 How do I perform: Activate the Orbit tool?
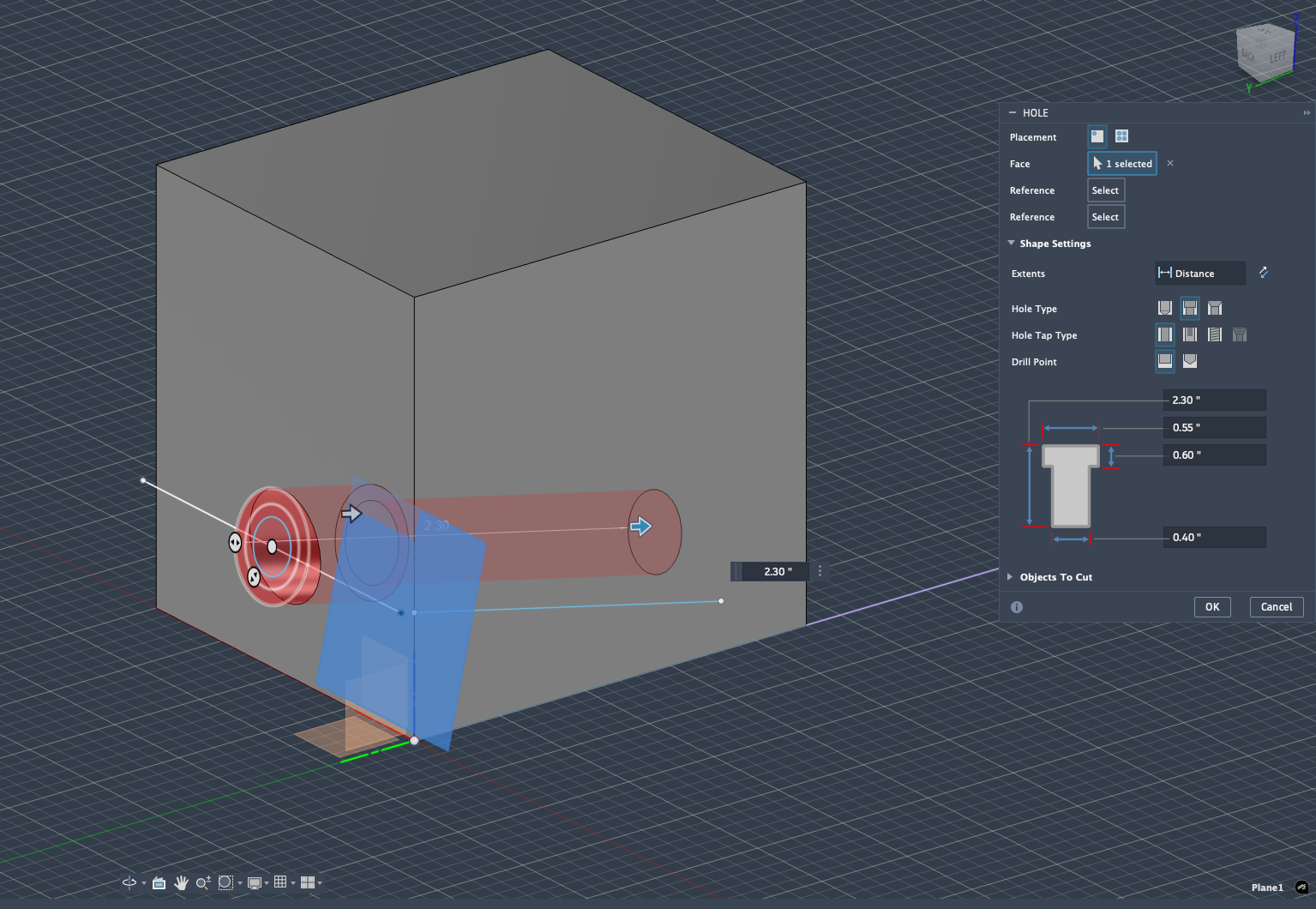pyautogui.click(x=129, y=882)
